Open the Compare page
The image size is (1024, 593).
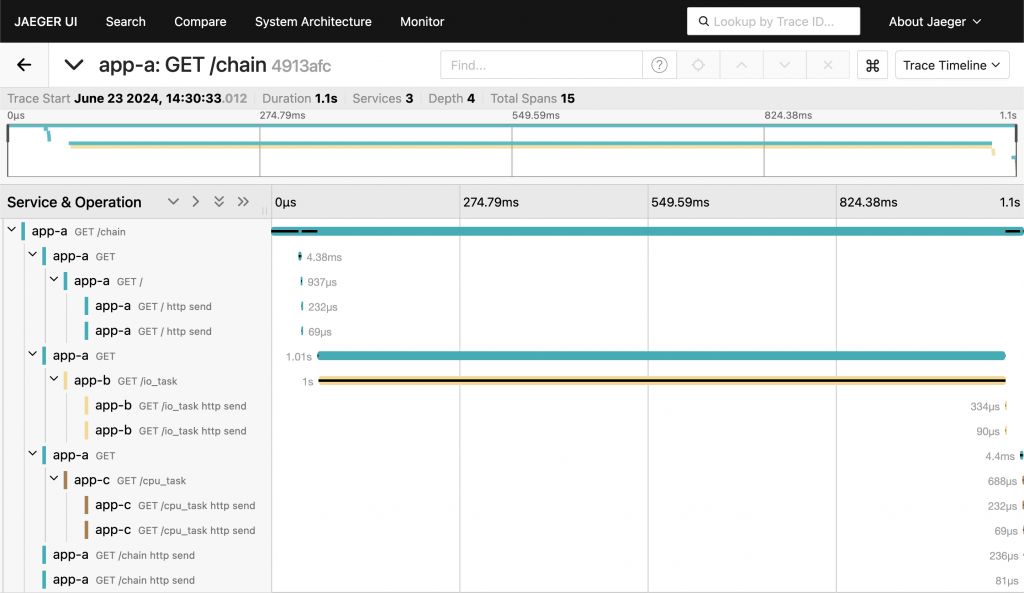click(200, 22)
